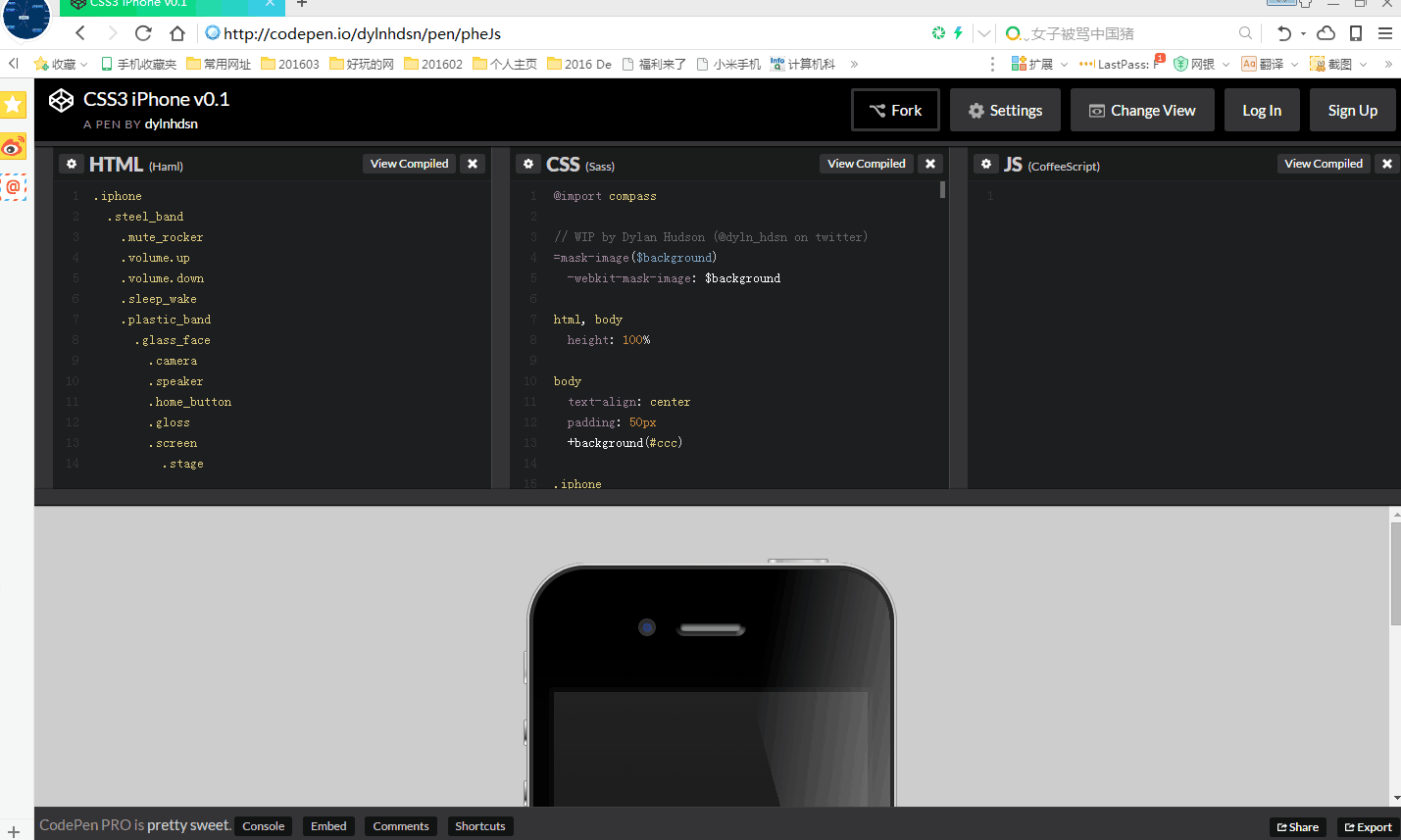
Task: Open JS editor settings gear
Action: pyautogui.click(x=986, y=164)
